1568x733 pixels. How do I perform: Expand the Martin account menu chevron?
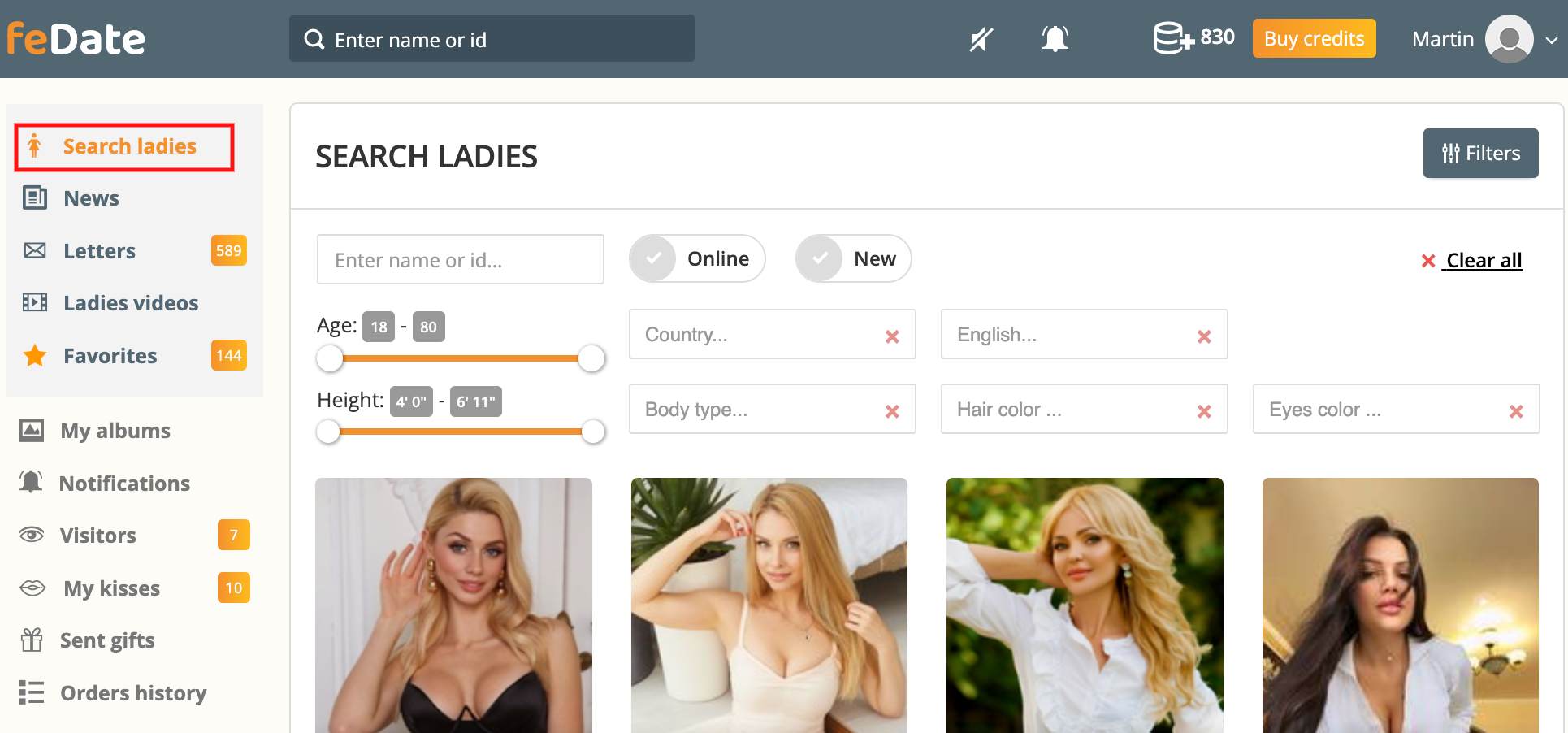click(x=1551, y=40)
